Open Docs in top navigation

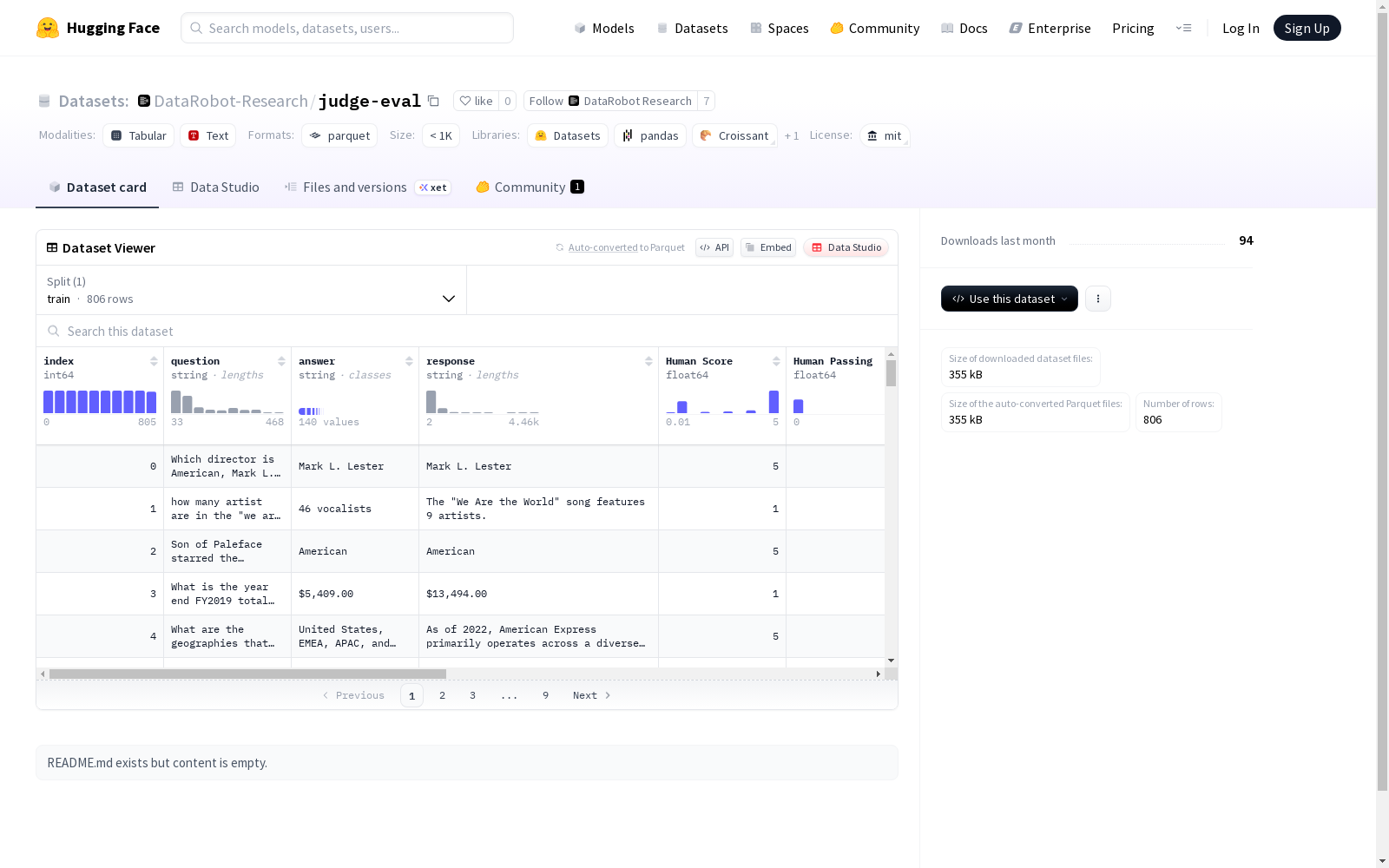964,28
